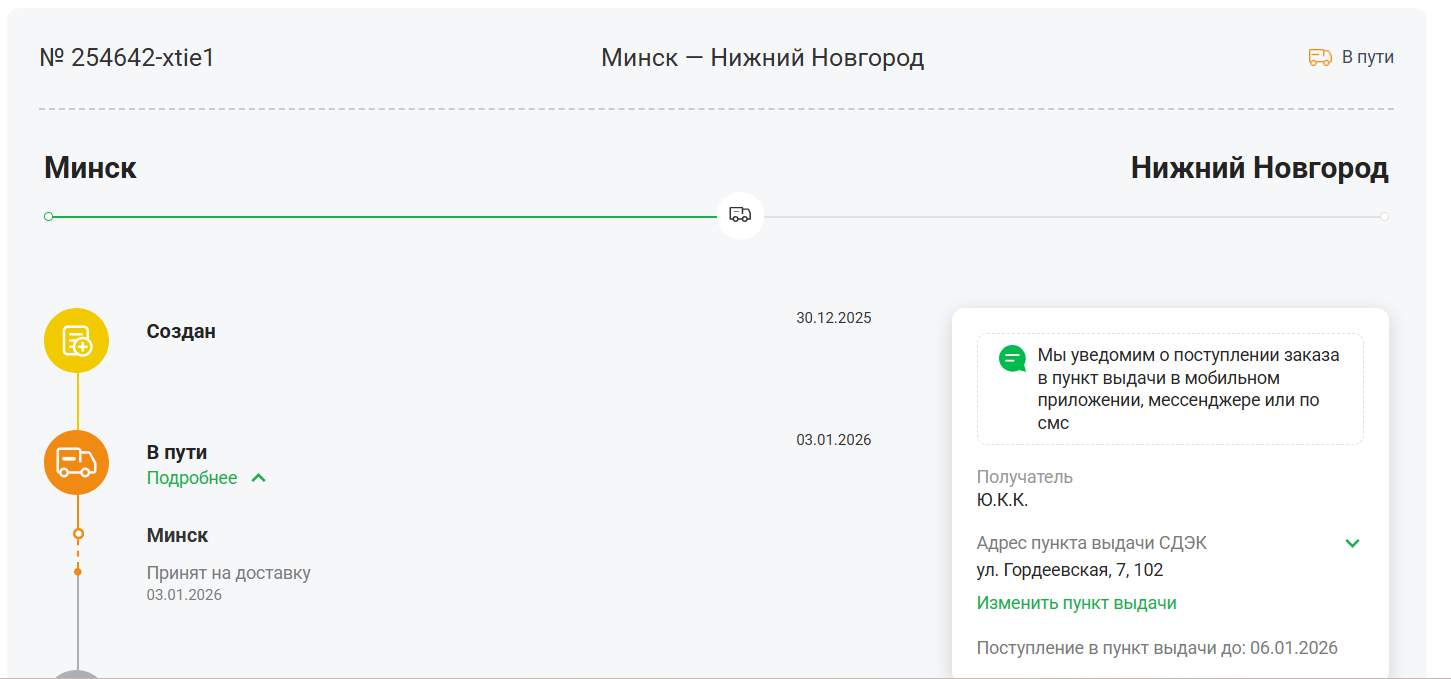This screenshot has height=679, width=1451.
Task: Click the yellow "Создан" stage icon
Action: (76, 341)
